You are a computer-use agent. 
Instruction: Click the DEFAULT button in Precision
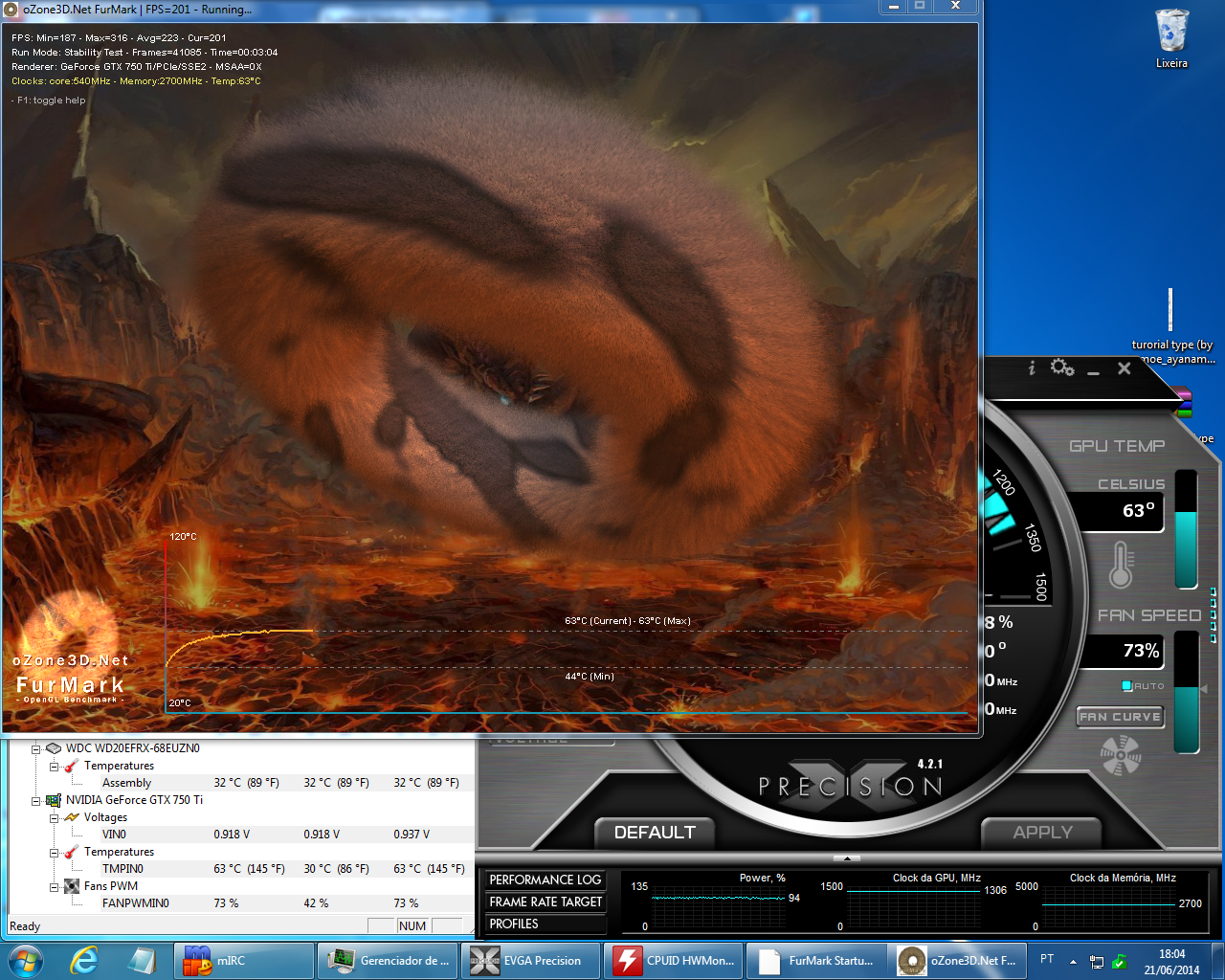656,833
